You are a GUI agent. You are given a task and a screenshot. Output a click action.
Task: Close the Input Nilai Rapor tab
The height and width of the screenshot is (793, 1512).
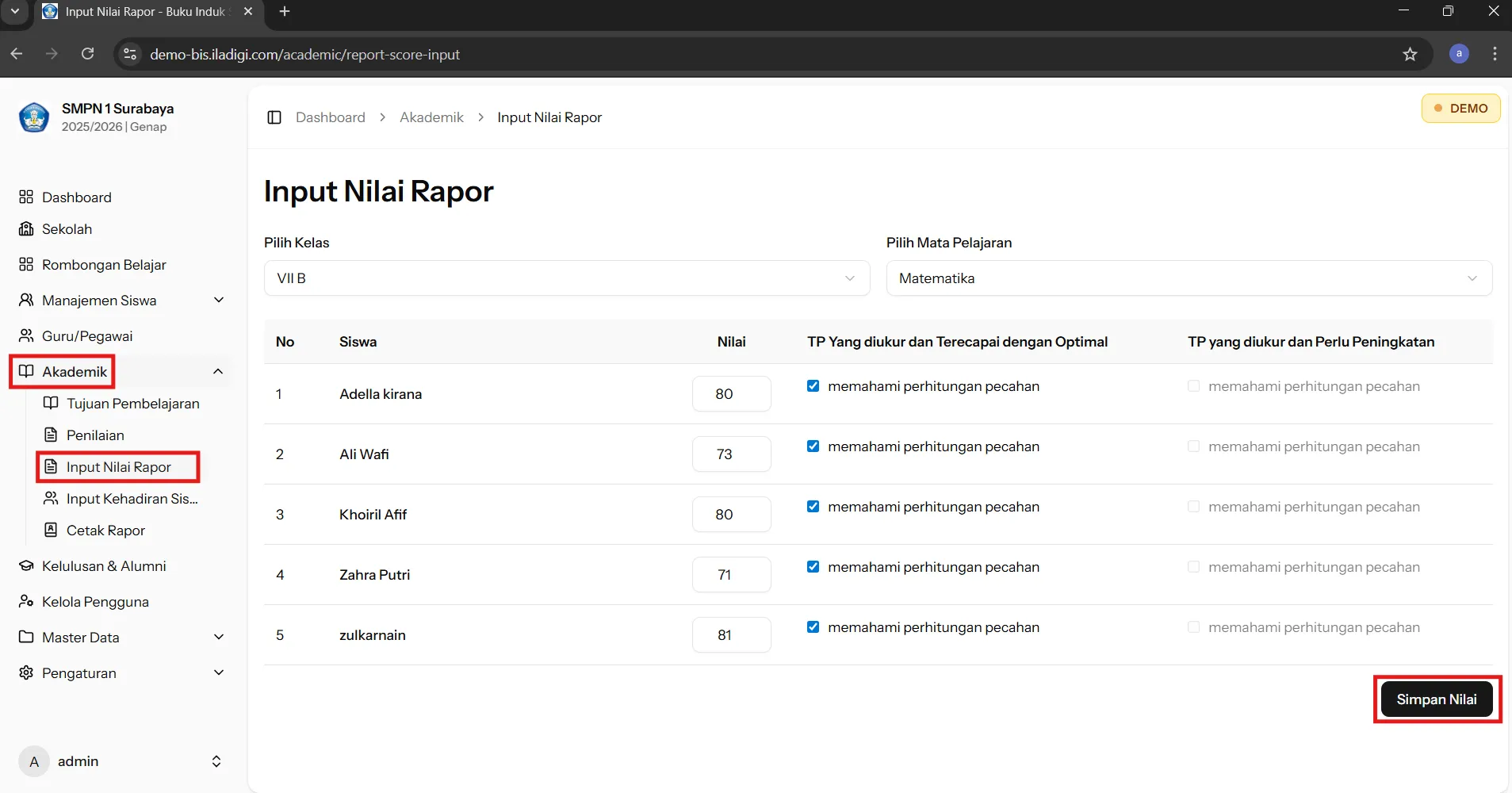pyautogui.click(x=248, y=11)
